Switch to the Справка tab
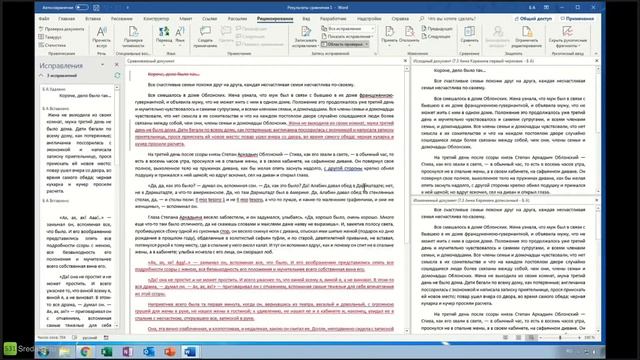Viewport: 640px width, 360px height. (400, 19)
